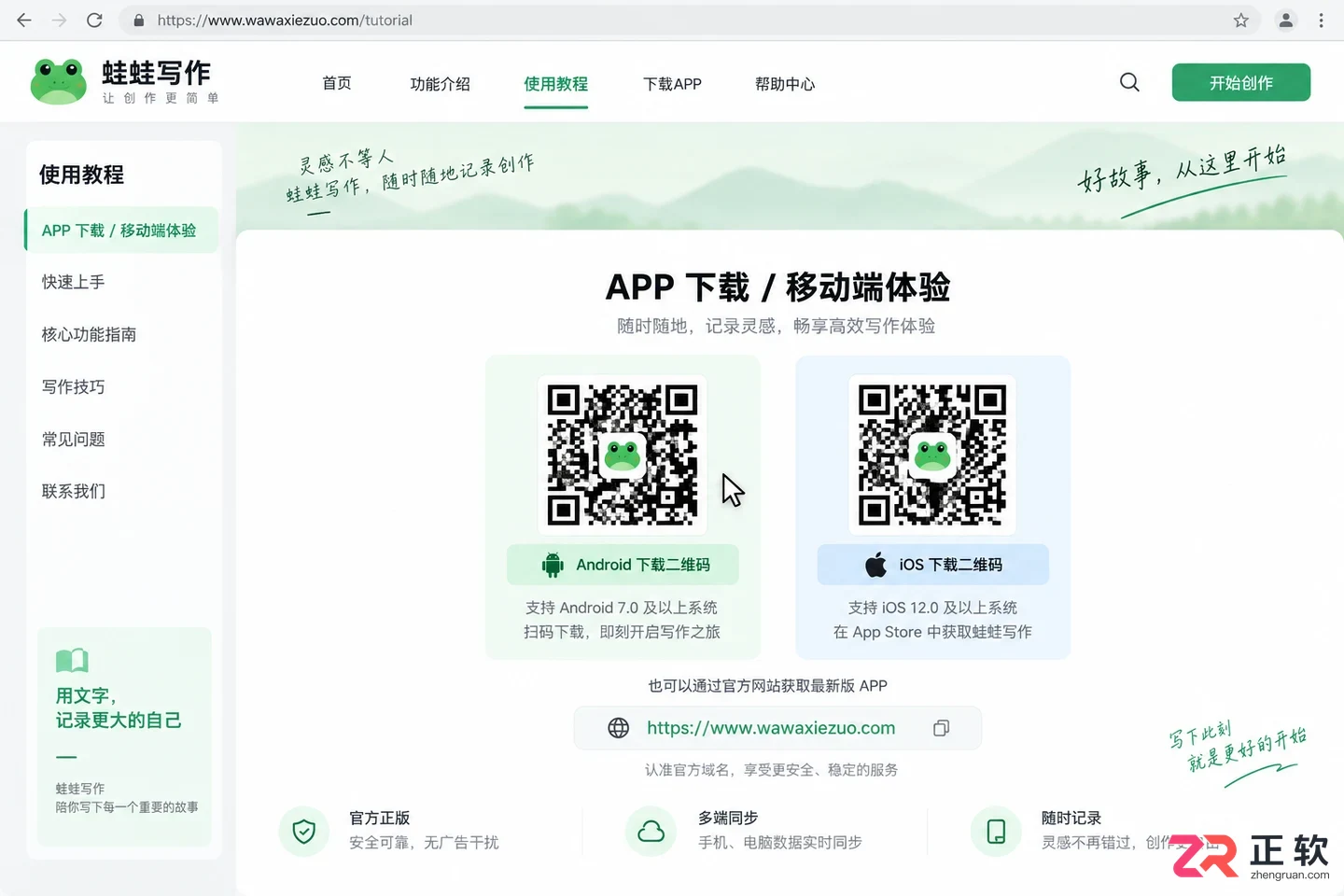Click the browser forward arrow

(59, 20)
